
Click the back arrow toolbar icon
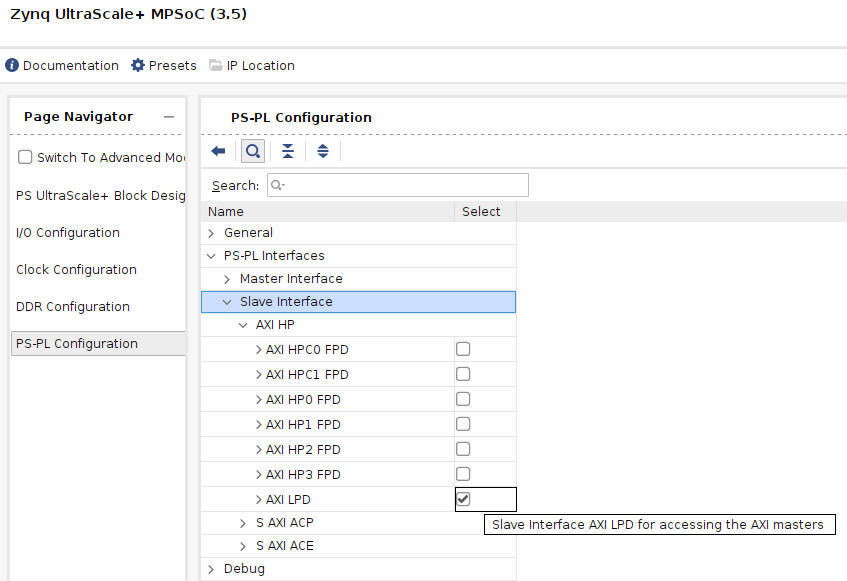coord(218,151)
